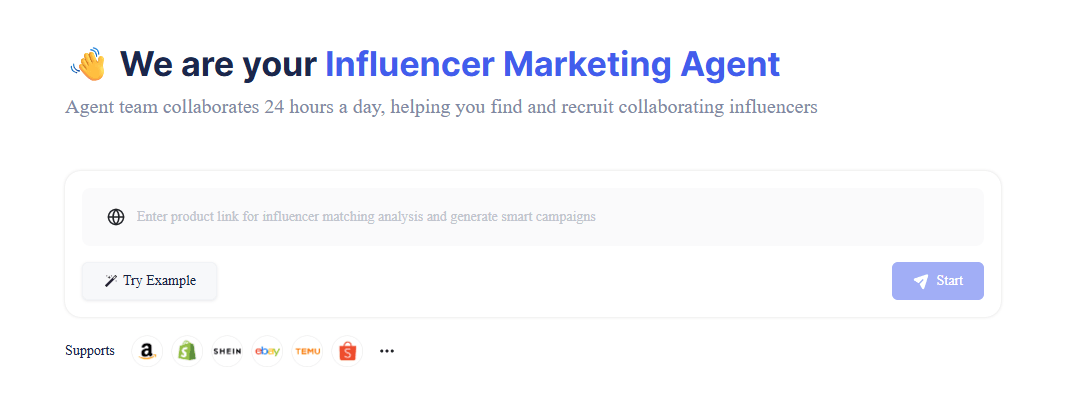This screenshot has width=1092, height=417.
Task: Show more supported platforms via ellipsis
Action: coord(387,351)
